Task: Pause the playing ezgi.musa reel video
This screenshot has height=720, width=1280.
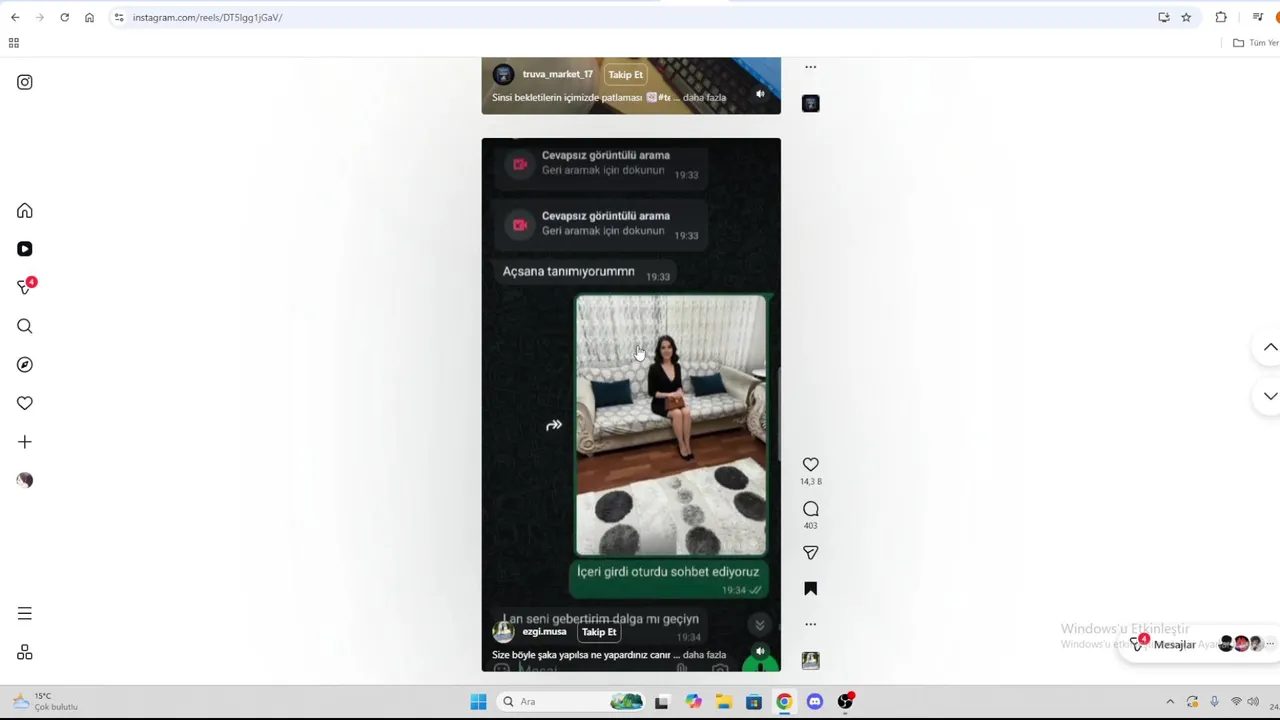Action: [631, 404]
